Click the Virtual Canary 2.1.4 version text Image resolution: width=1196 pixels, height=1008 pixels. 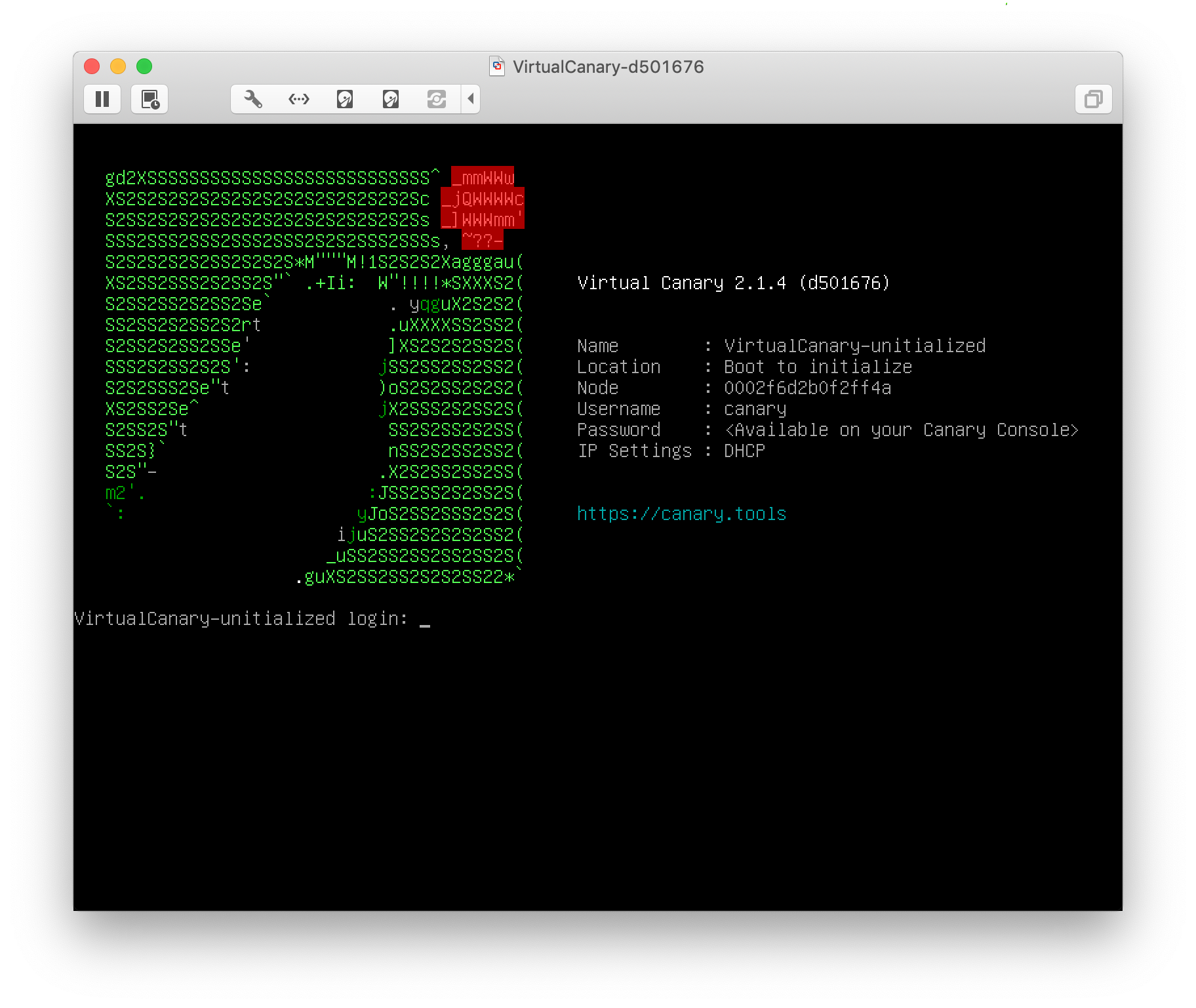coord(733,283)
